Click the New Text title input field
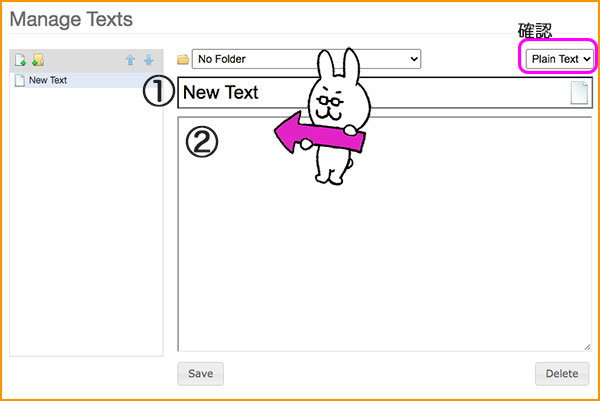Viewport: 600px width, 401px height. point(385,93)
